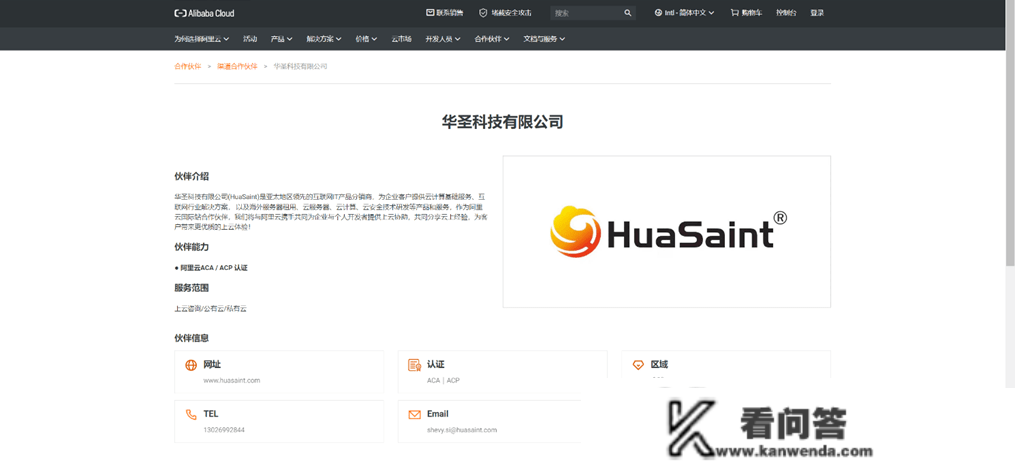Expand the 产品 menu dropdown
The image size is (1015, 462).
(x=281, y=39)
